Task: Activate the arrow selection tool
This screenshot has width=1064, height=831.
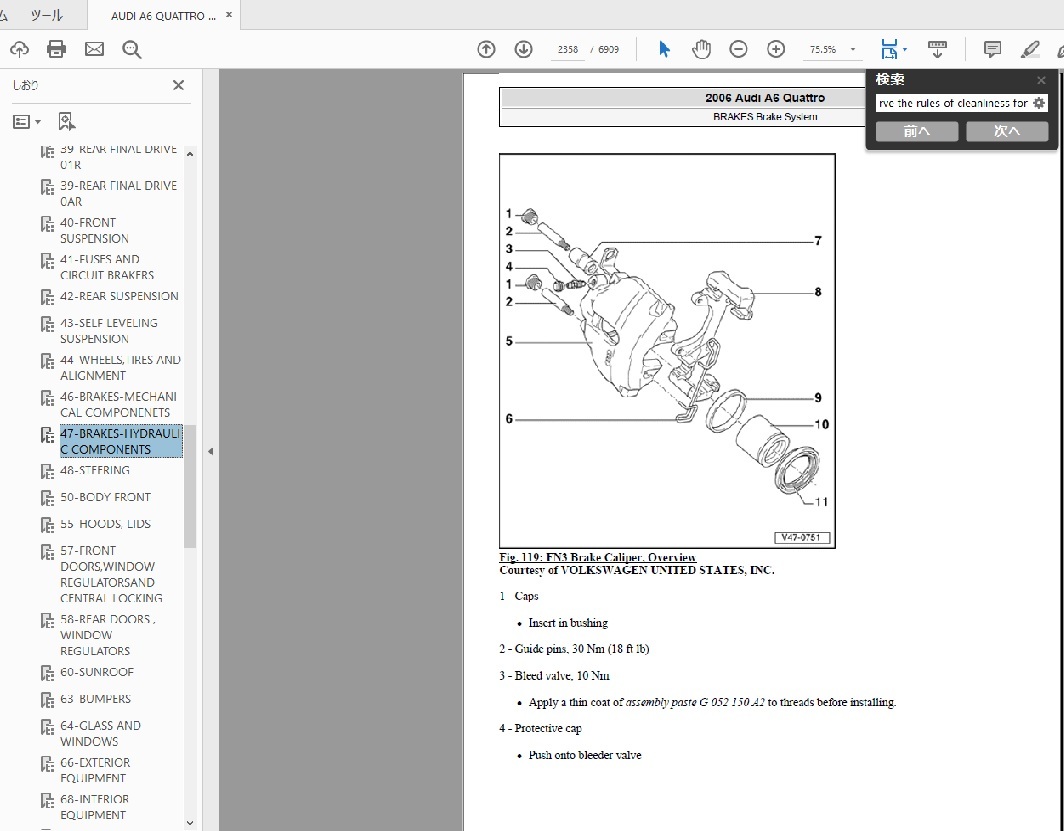Action: [664, 49]
